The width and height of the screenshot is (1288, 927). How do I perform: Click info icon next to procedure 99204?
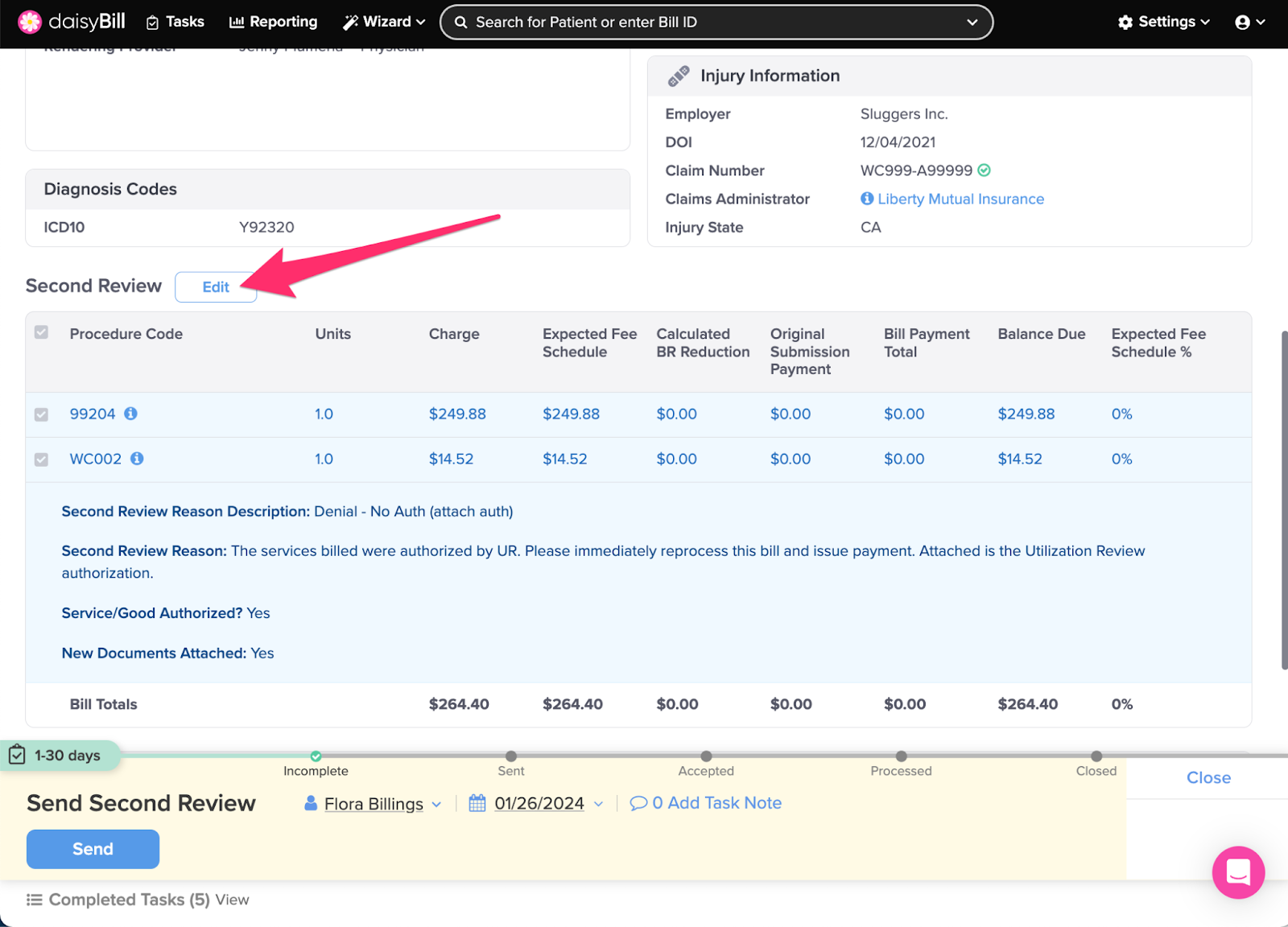click(130, 414)
